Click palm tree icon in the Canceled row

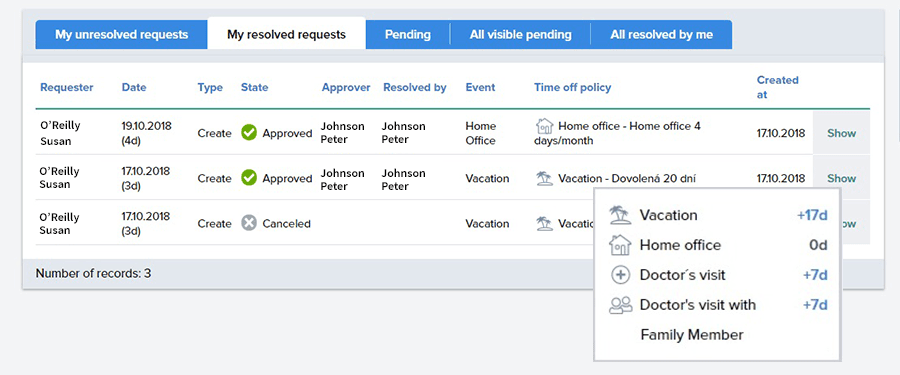544,223
